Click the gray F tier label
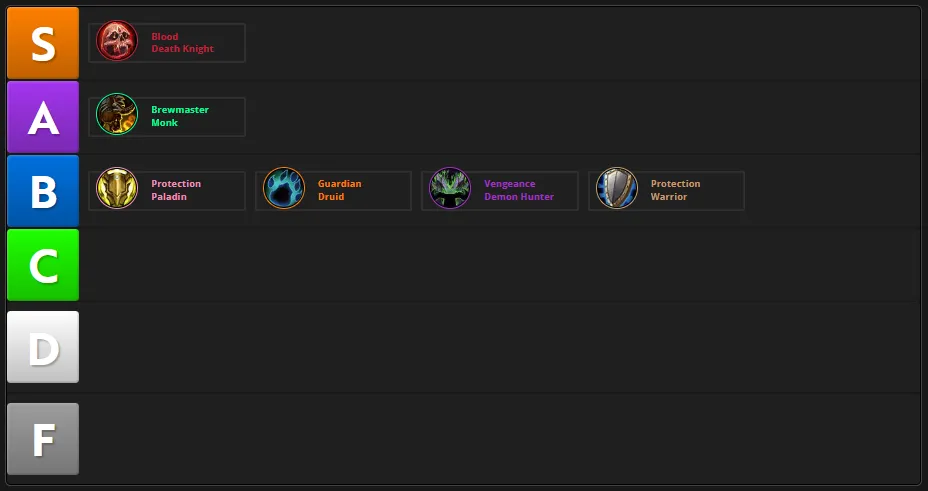The image size is (928, 491). (43, 439)
